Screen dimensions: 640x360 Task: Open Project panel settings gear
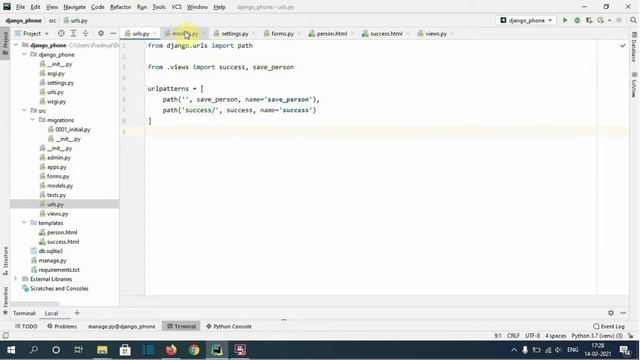101,33
